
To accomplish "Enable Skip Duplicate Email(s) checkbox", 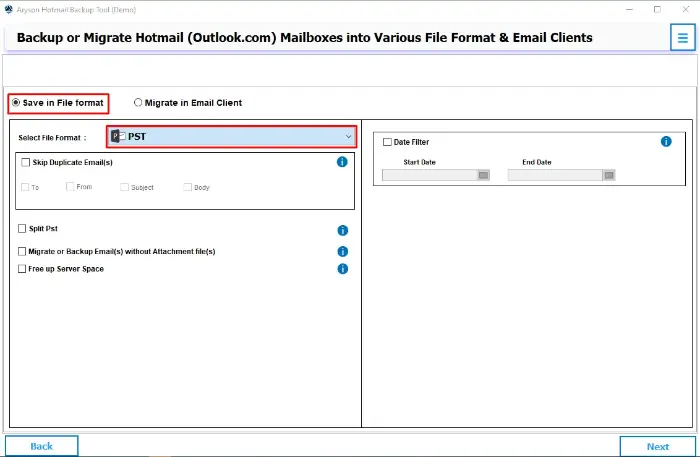I will tap(25, 162).
